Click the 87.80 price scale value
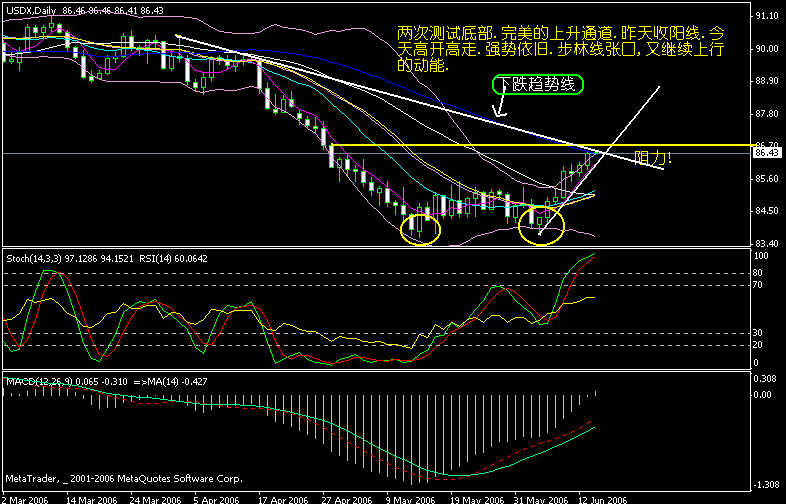This screenshot has height=504, width=786. click(767, 113)
